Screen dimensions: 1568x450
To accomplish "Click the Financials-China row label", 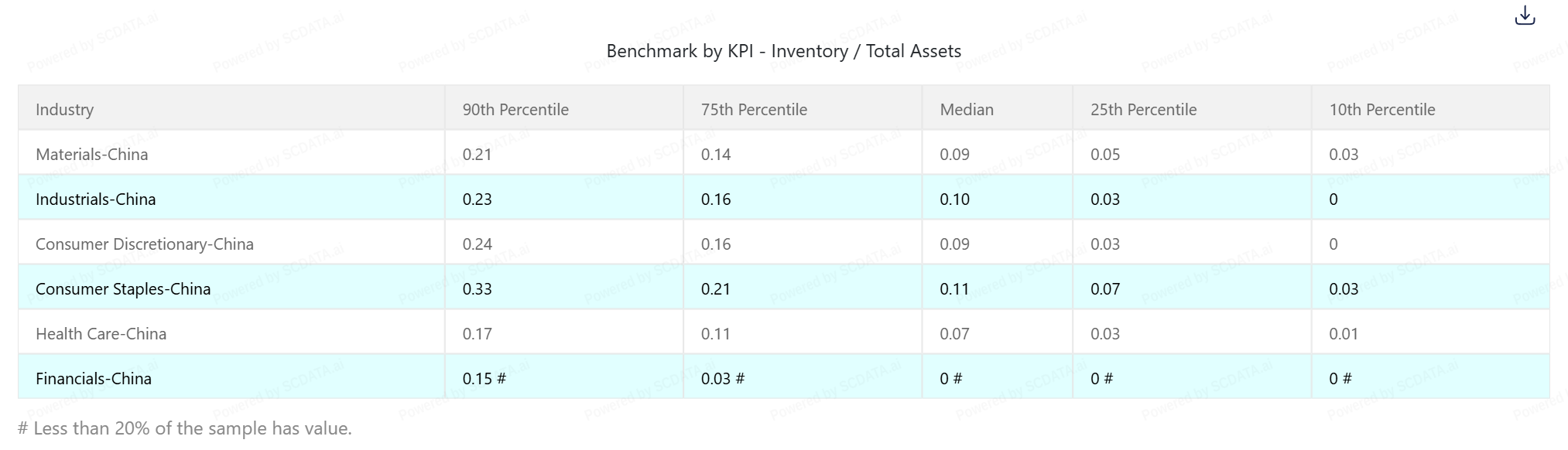I will (x=93, y=379).
